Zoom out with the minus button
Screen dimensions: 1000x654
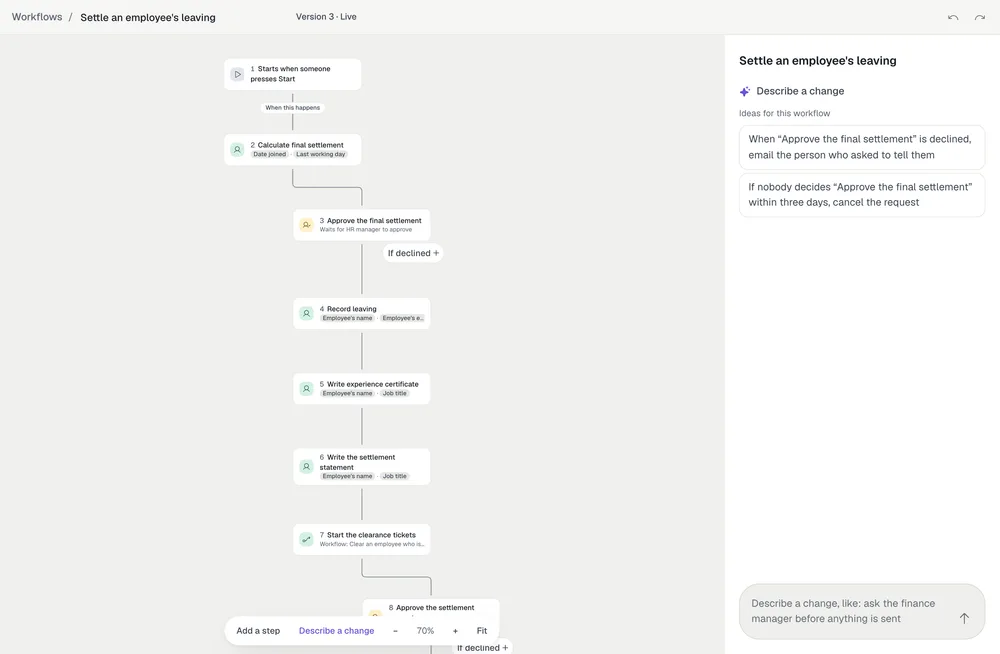click(x=395, y=630)
